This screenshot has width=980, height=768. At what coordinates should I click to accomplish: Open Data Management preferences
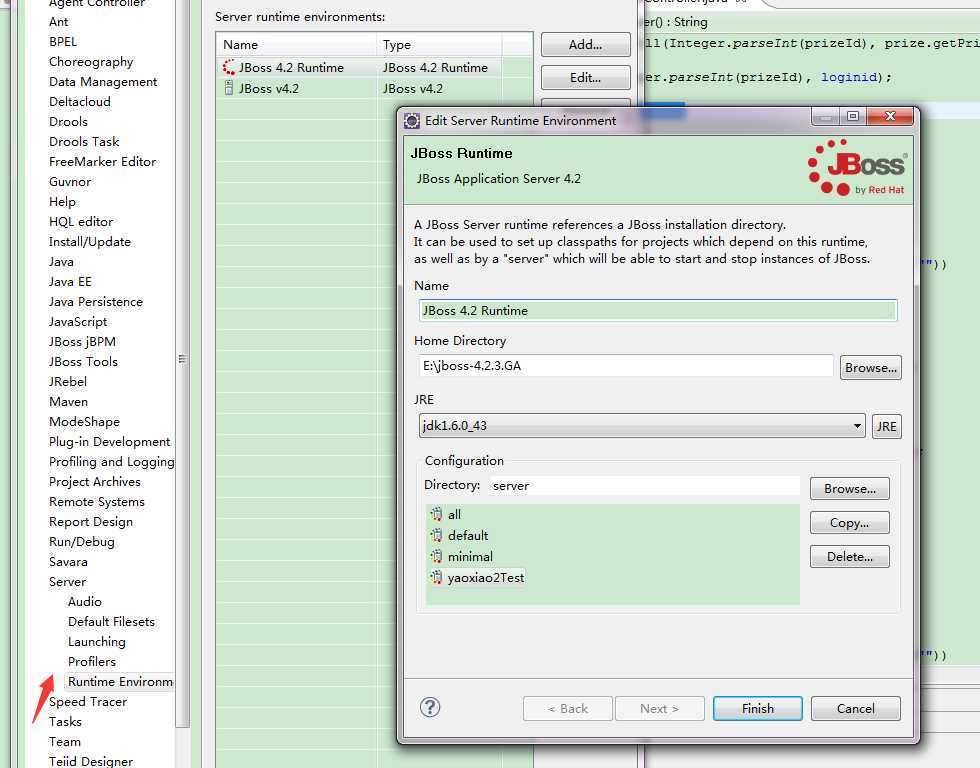[103, 81]
